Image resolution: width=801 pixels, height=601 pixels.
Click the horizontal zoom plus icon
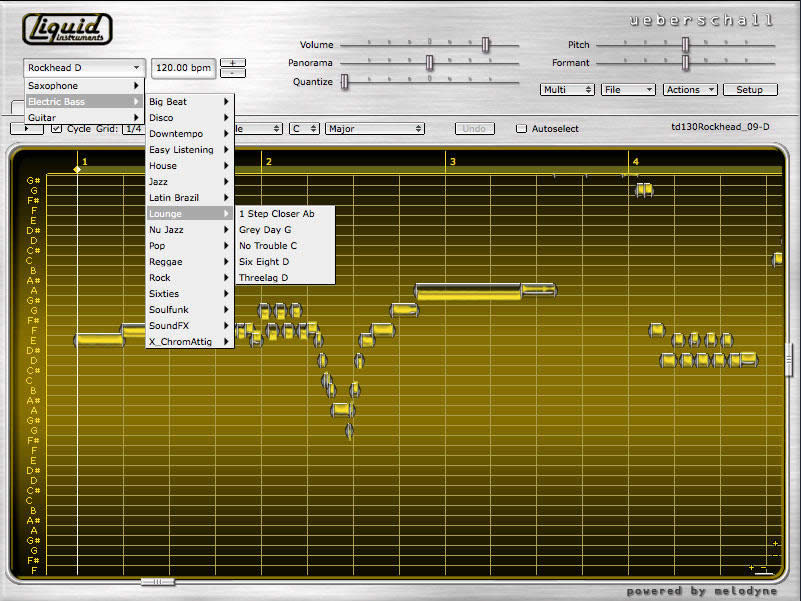coord(751,568)
